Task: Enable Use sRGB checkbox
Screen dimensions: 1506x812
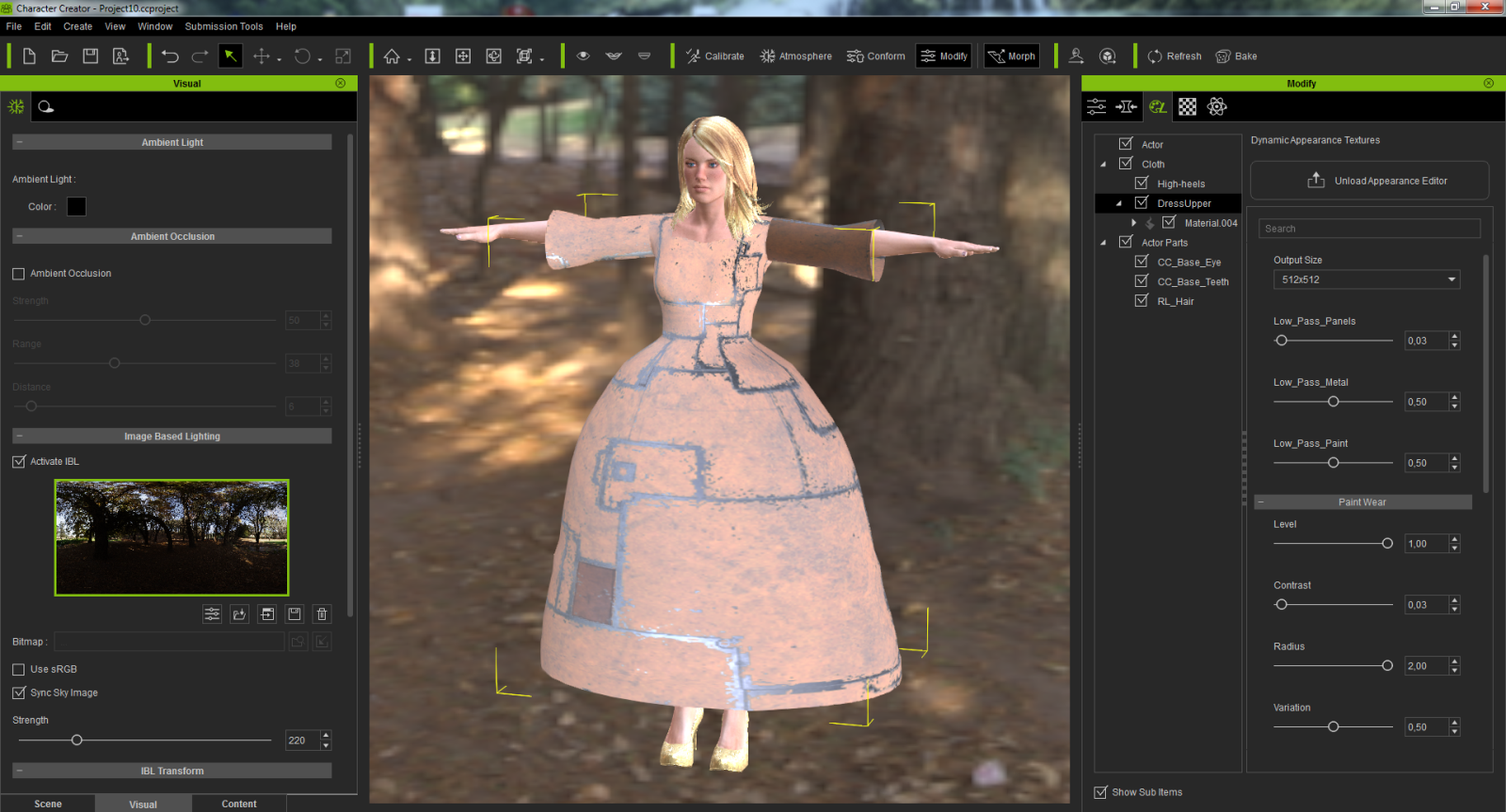Action: [19, 670]
